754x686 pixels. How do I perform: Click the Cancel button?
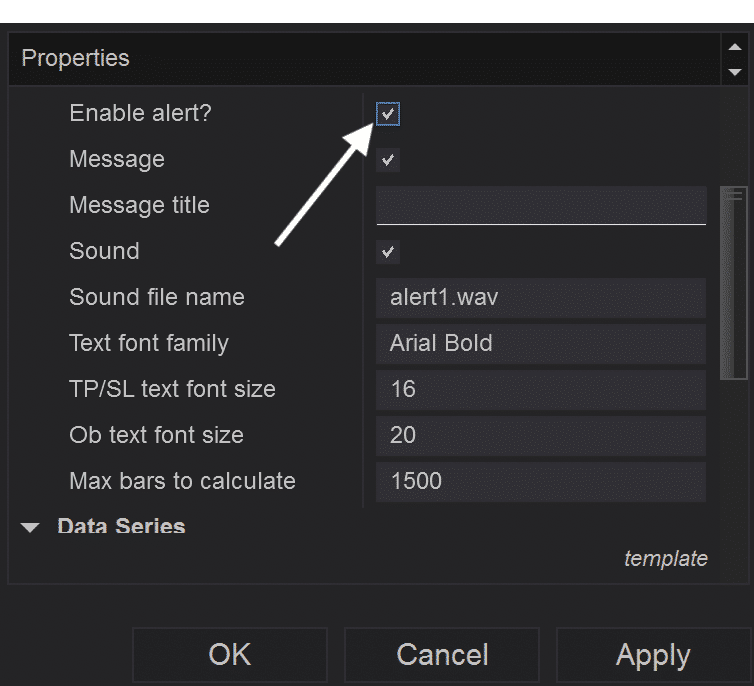click(442, 655)
